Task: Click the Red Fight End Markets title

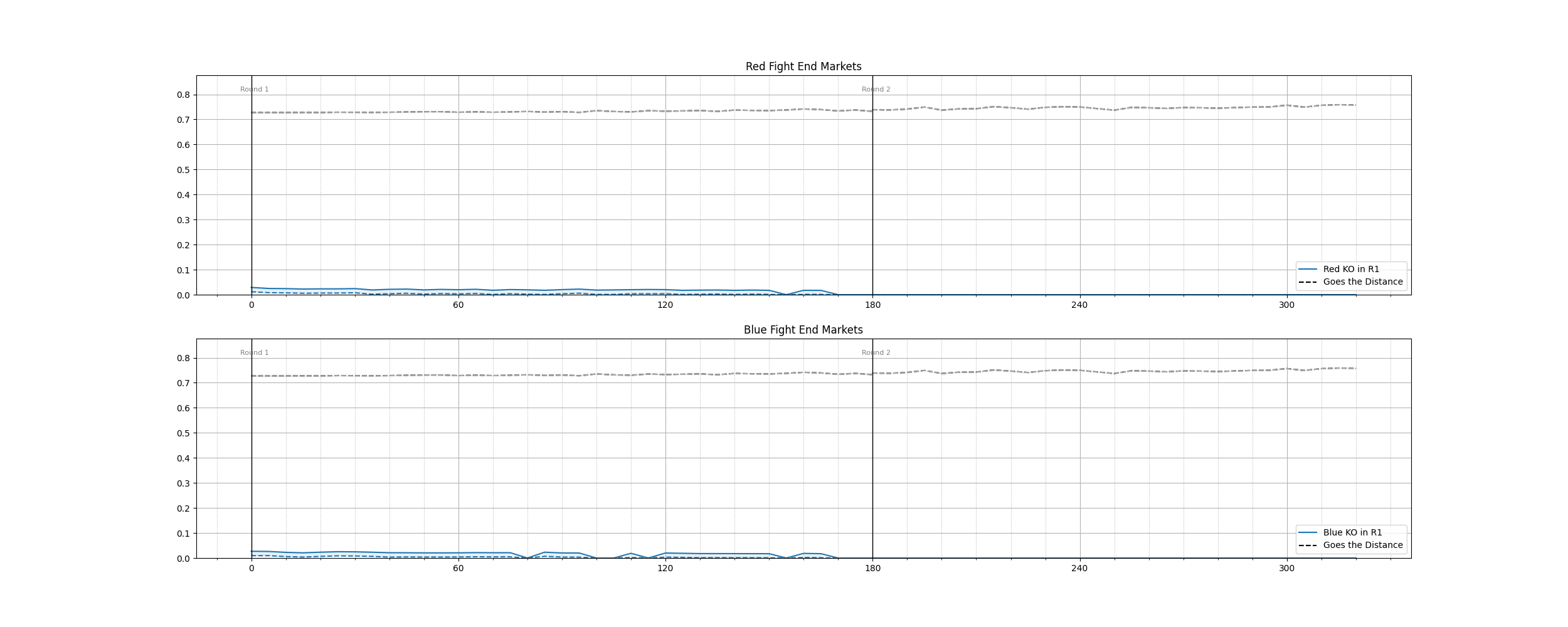Action: click(803, 66)
